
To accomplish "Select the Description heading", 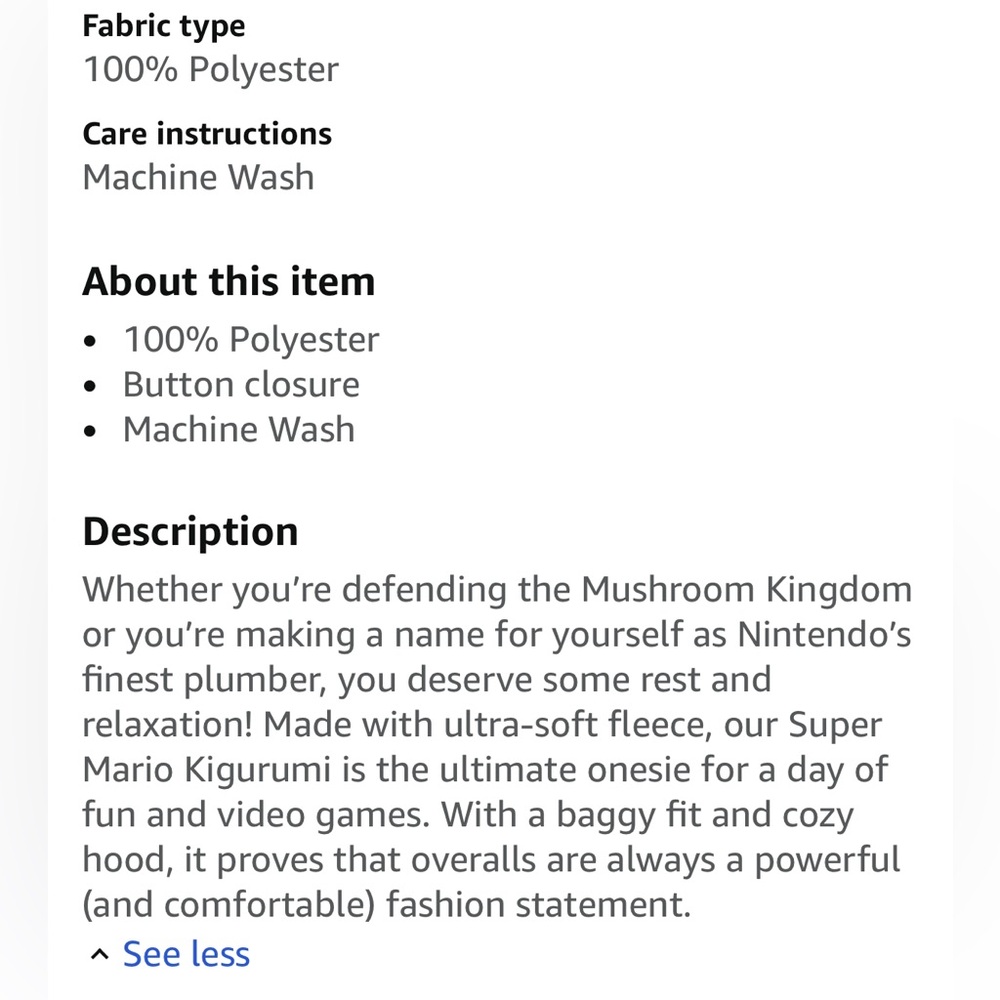I will (190, 532).
